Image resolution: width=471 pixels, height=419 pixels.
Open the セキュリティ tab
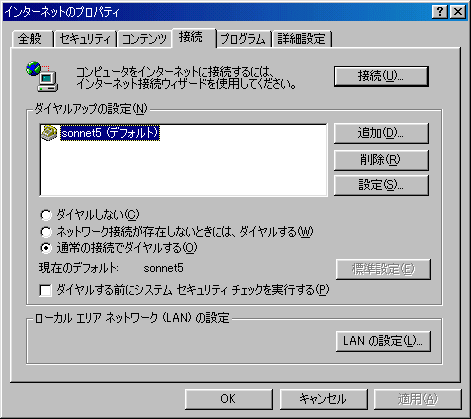click(85, 39)
